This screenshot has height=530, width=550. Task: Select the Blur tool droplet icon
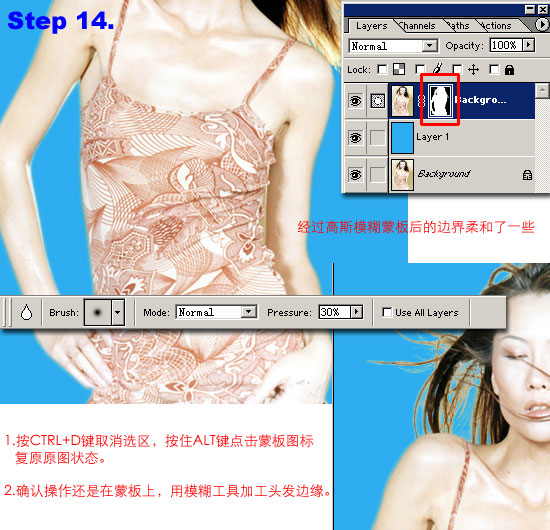pyautogui.click(x=26, y=312)
